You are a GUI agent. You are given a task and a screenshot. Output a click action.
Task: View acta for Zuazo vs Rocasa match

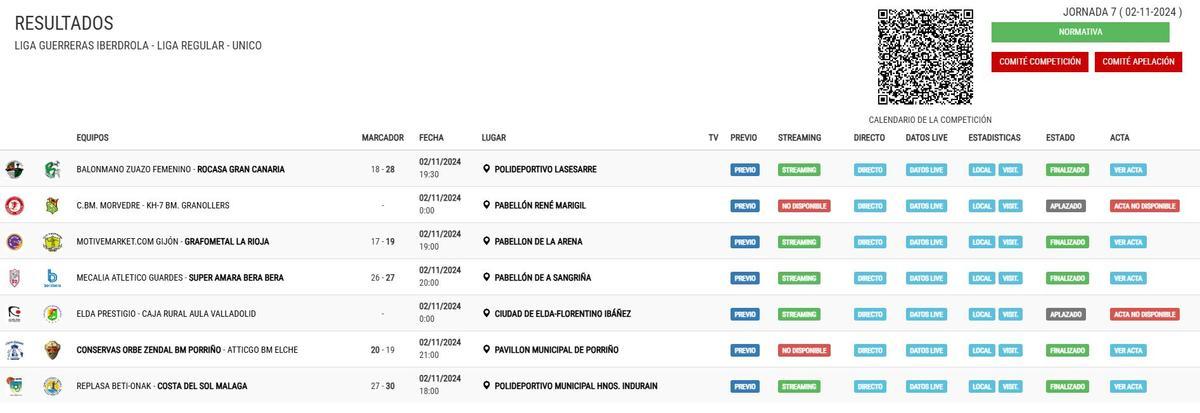pyautogui.click(x=1128, y=170)
